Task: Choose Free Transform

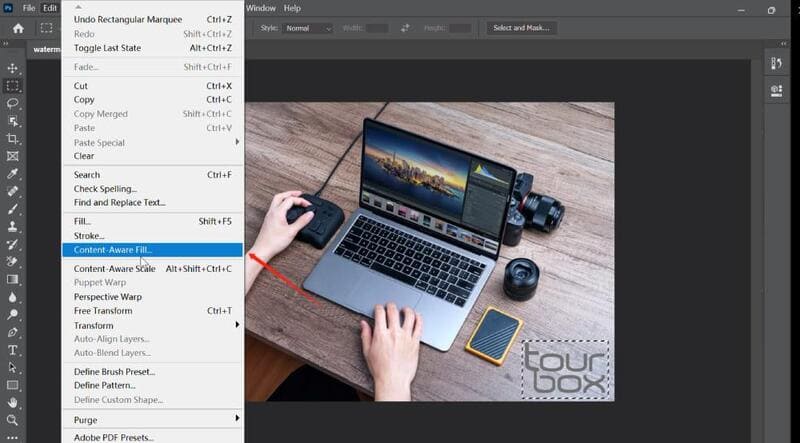Action: click(153, 311)
